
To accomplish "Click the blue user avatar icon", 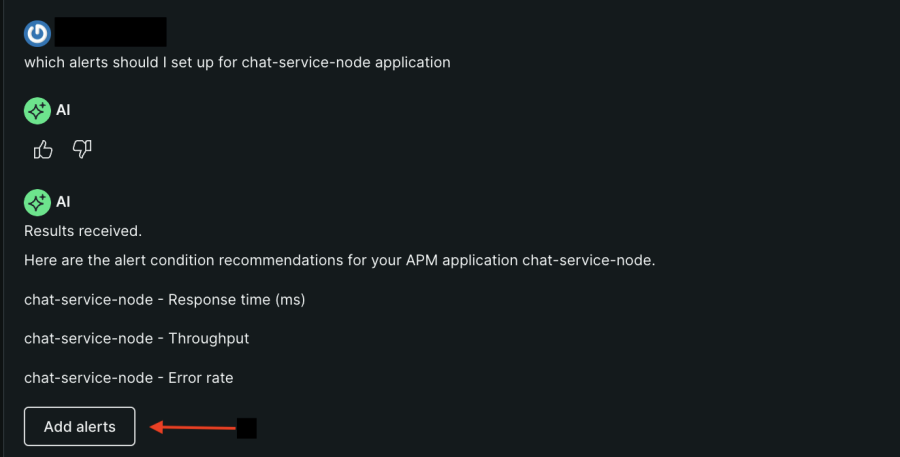I will pyautogui.click(x=37, y=33).
